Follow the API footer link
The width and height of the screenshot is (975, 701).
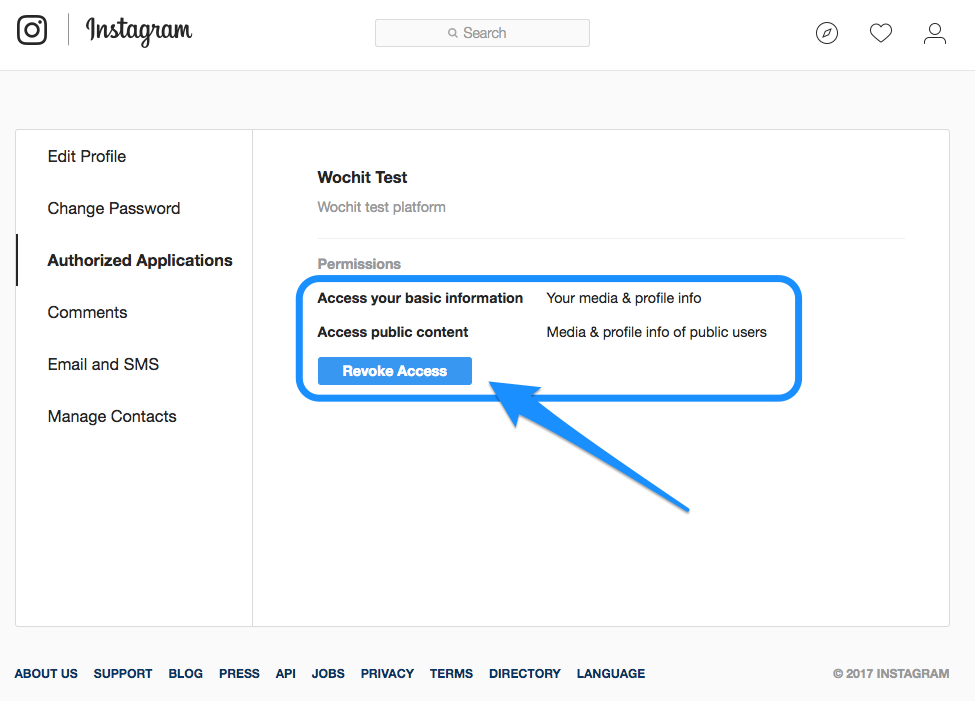pyautogui.click(x=285, y=674)
